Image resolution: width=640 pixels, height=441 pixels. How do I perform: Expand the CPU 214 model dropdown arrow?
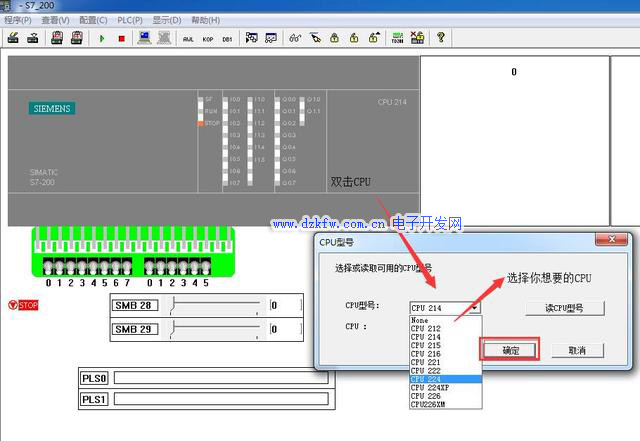point(475,308)
